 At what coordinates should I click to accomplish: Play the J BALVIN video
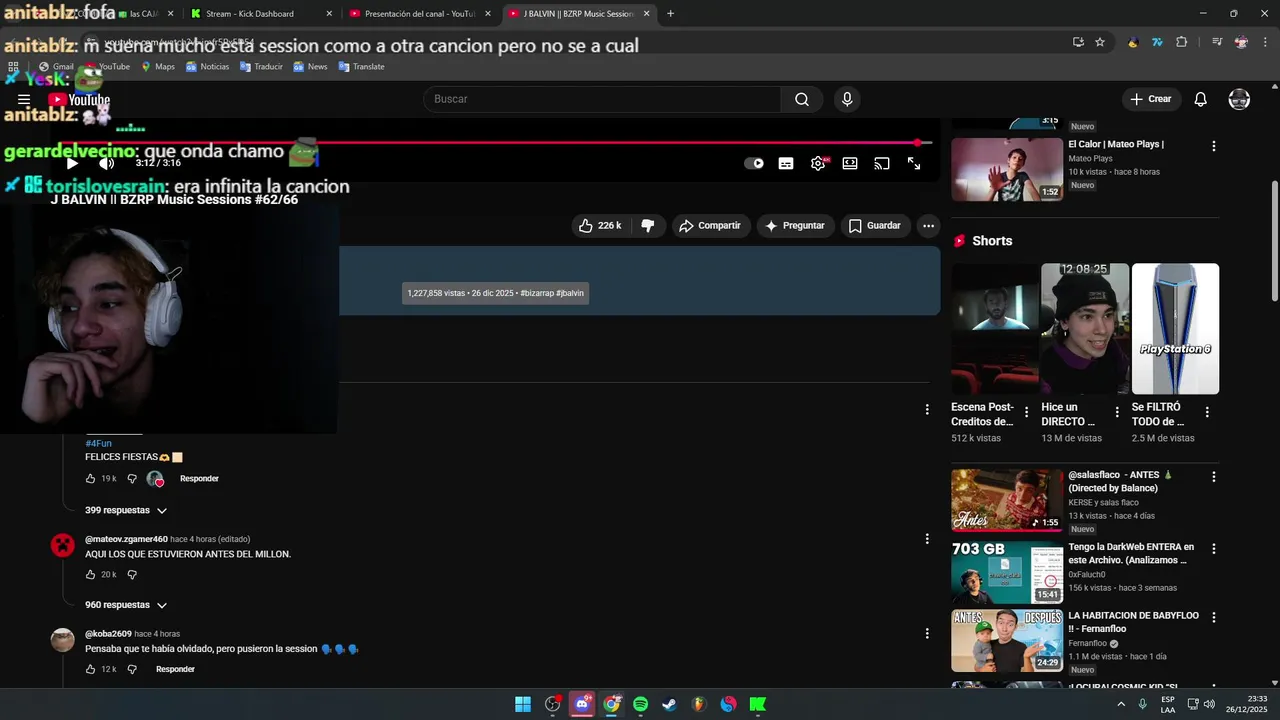click(x=72, y=163)
